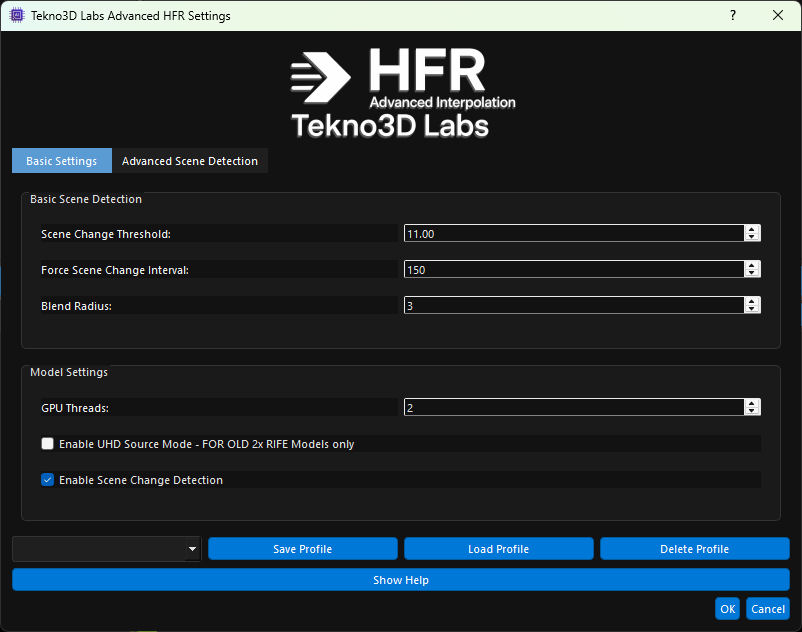Click the question mark help button
Viewport: 802px width, 632px height.
[x=733, y=15]
